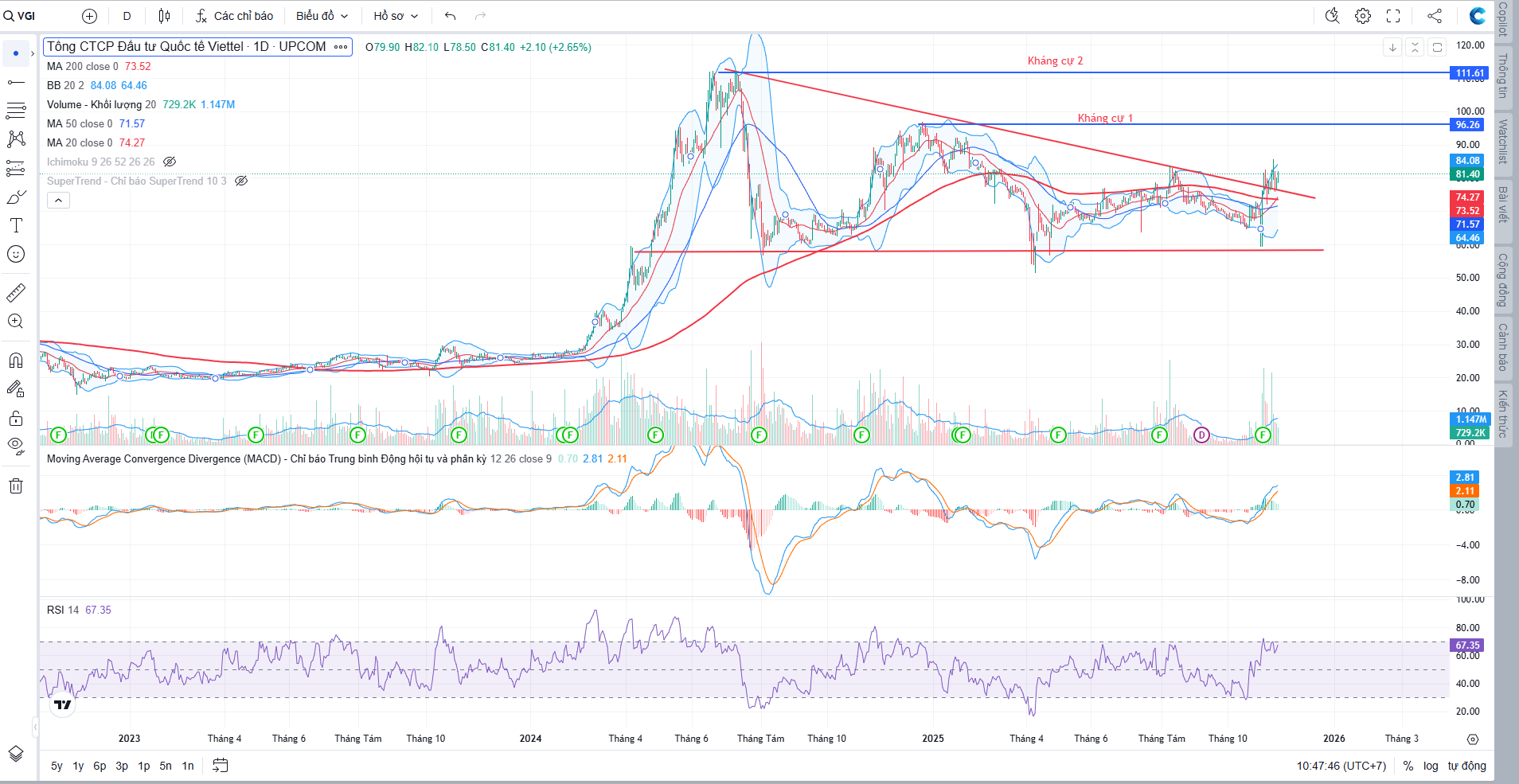Select the brush drawing tool
The width and height of the screenshot is (1519, 784).
pos(16,197)
